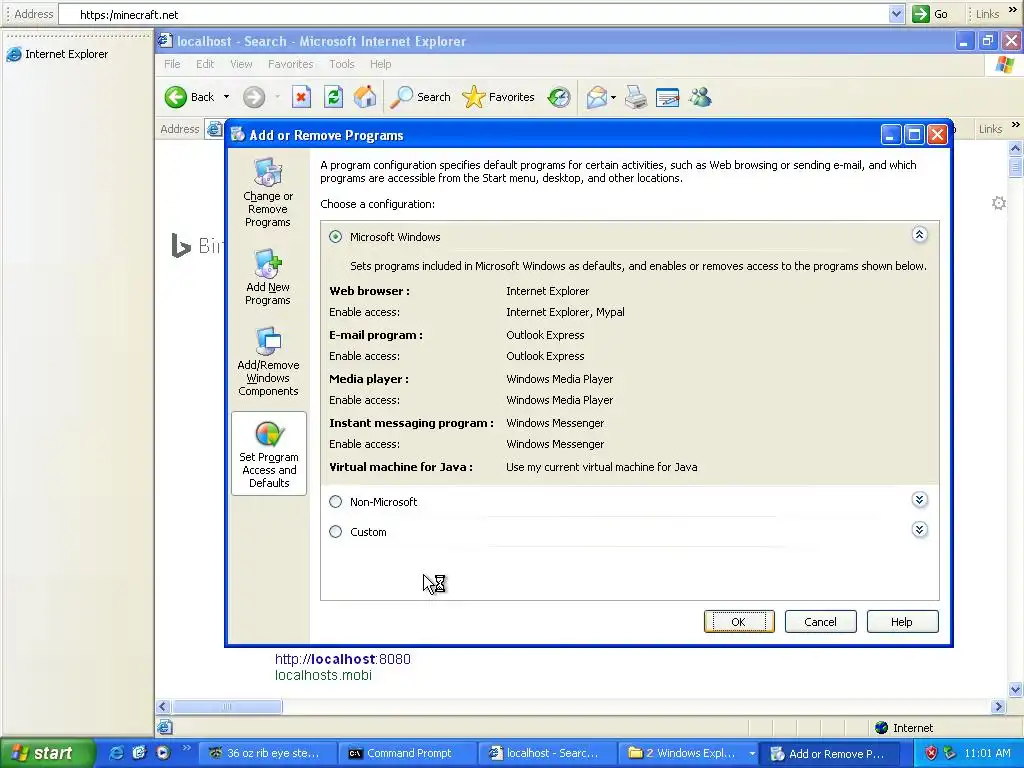Open the Windows Explorer taskbar group dropdown
Image resolution: width=1024 pixels, height=768 pixels.
pos(752,753)
